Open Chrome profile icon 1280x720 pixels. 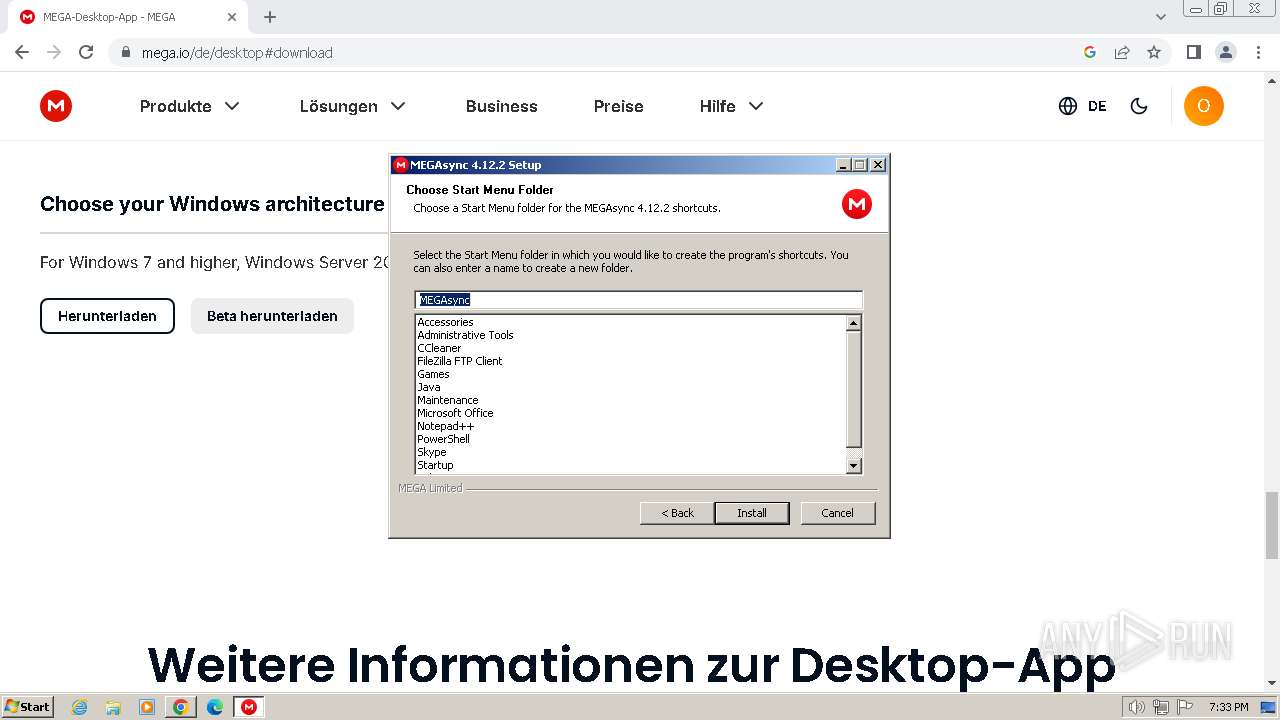[1225, 52]
